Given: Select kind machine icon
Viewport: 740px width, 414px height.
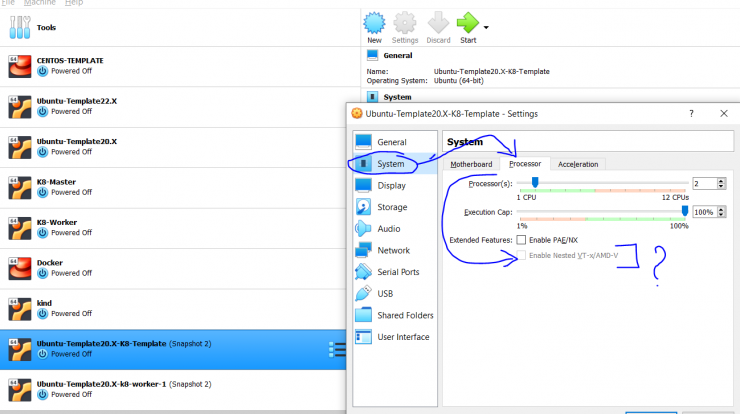Looking at the screenshot, I should click(x=20, y=309).
